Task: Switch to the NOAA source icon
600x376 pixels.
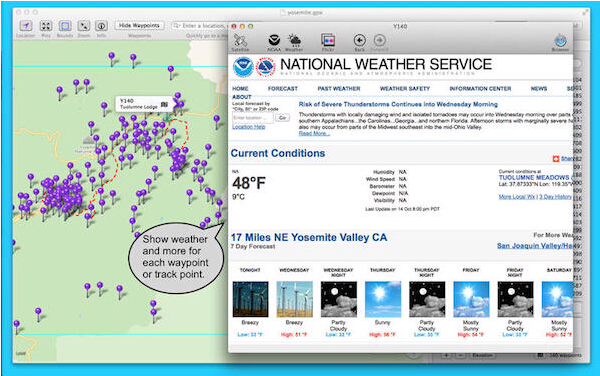Action: tap(274, 41)
